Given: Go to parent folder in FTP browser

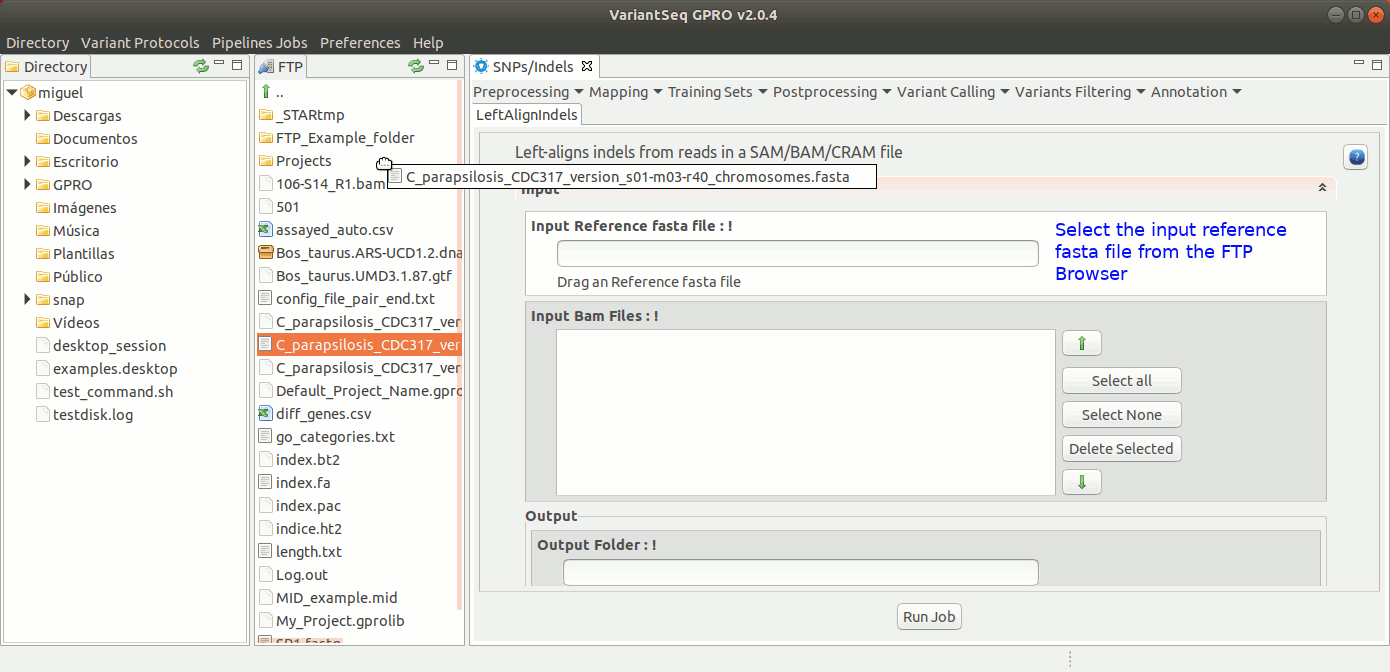Looking at the screenshot, I should 267,92.
